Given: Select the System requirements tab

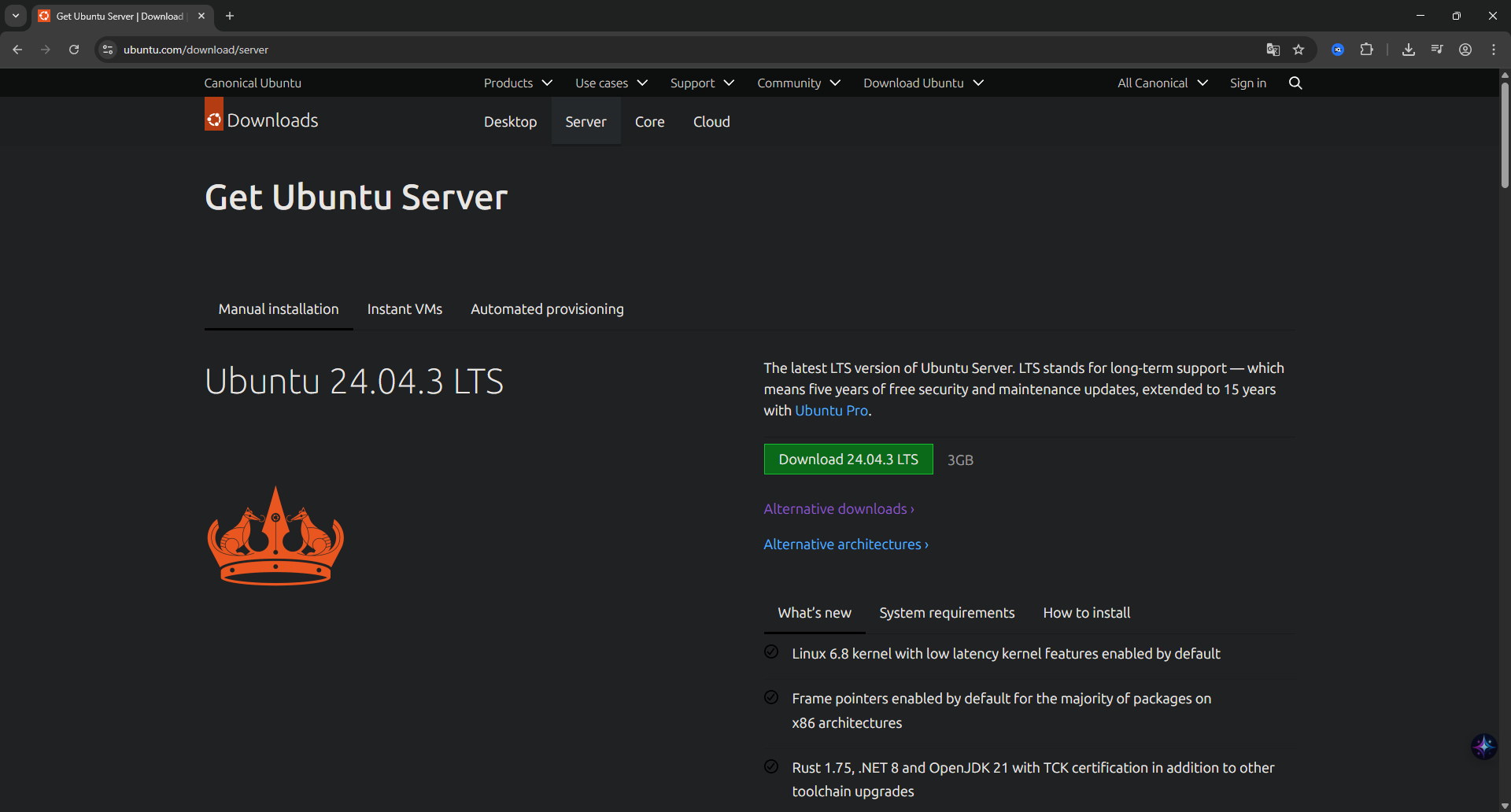Looking at the screenshot, I should click(947, 613).
